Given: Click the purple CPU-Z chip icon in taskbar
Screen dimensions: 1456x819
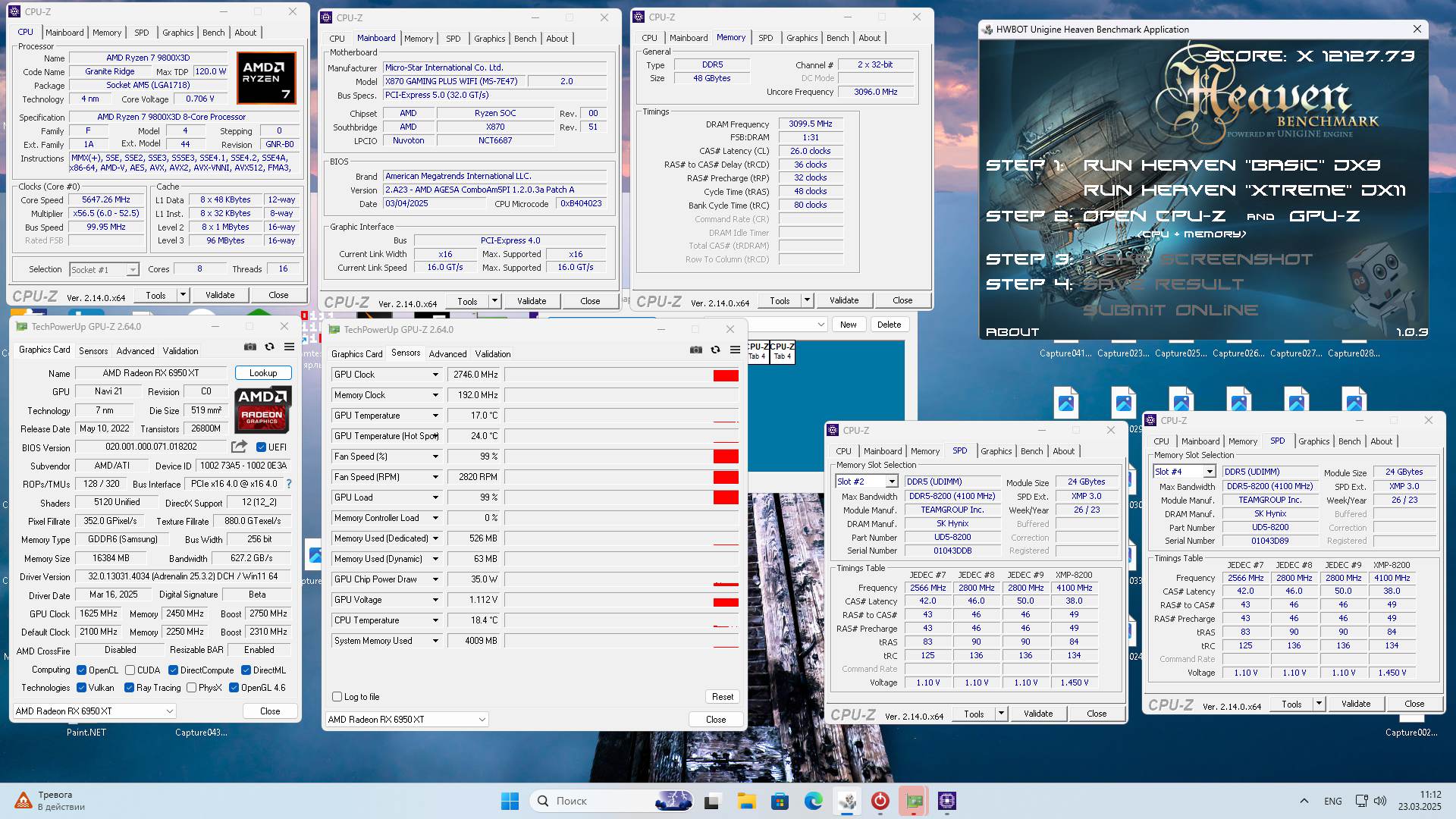Looking at the screenshot, I should [x=946, y=801].
